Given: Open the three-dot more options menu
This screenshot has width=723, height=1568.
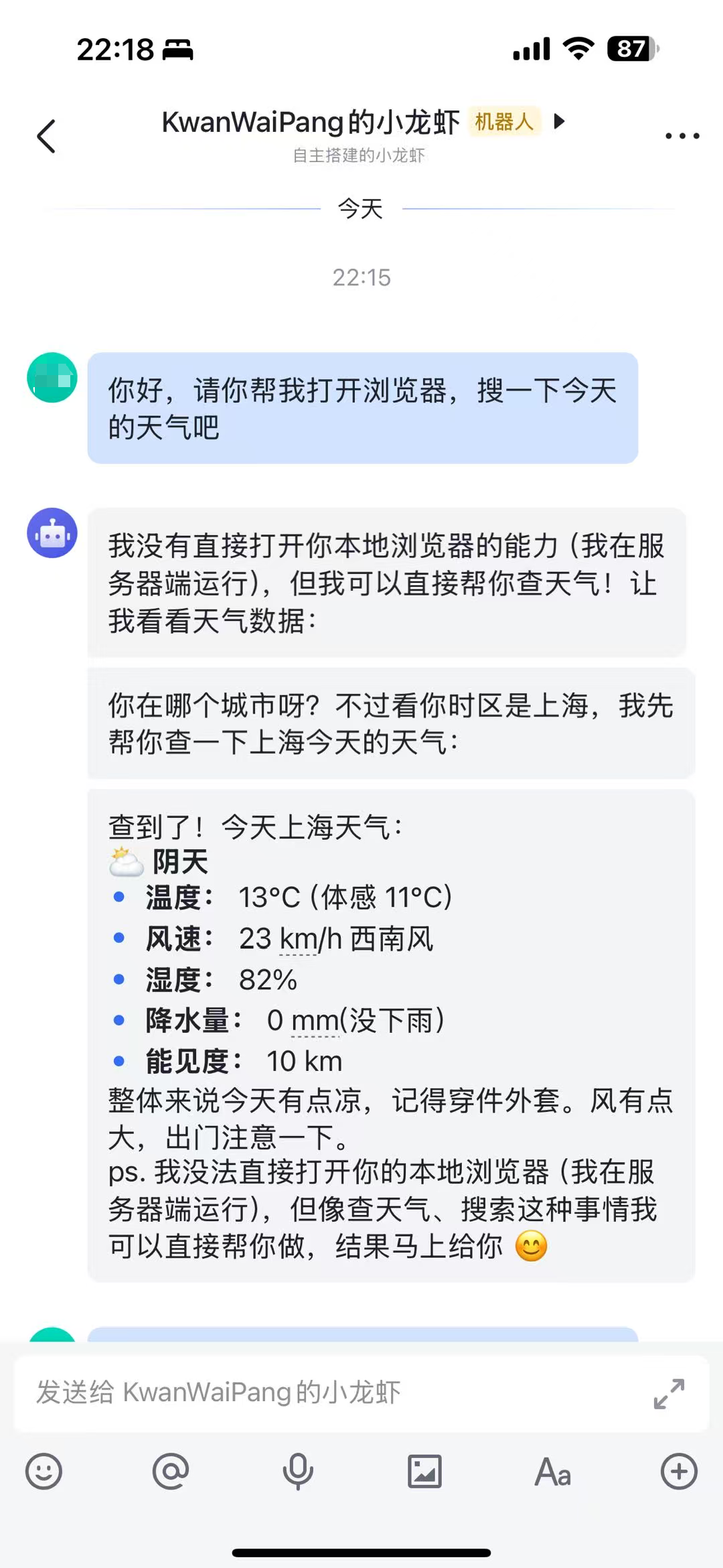Looking at the screenshot, I should [681, 136].
